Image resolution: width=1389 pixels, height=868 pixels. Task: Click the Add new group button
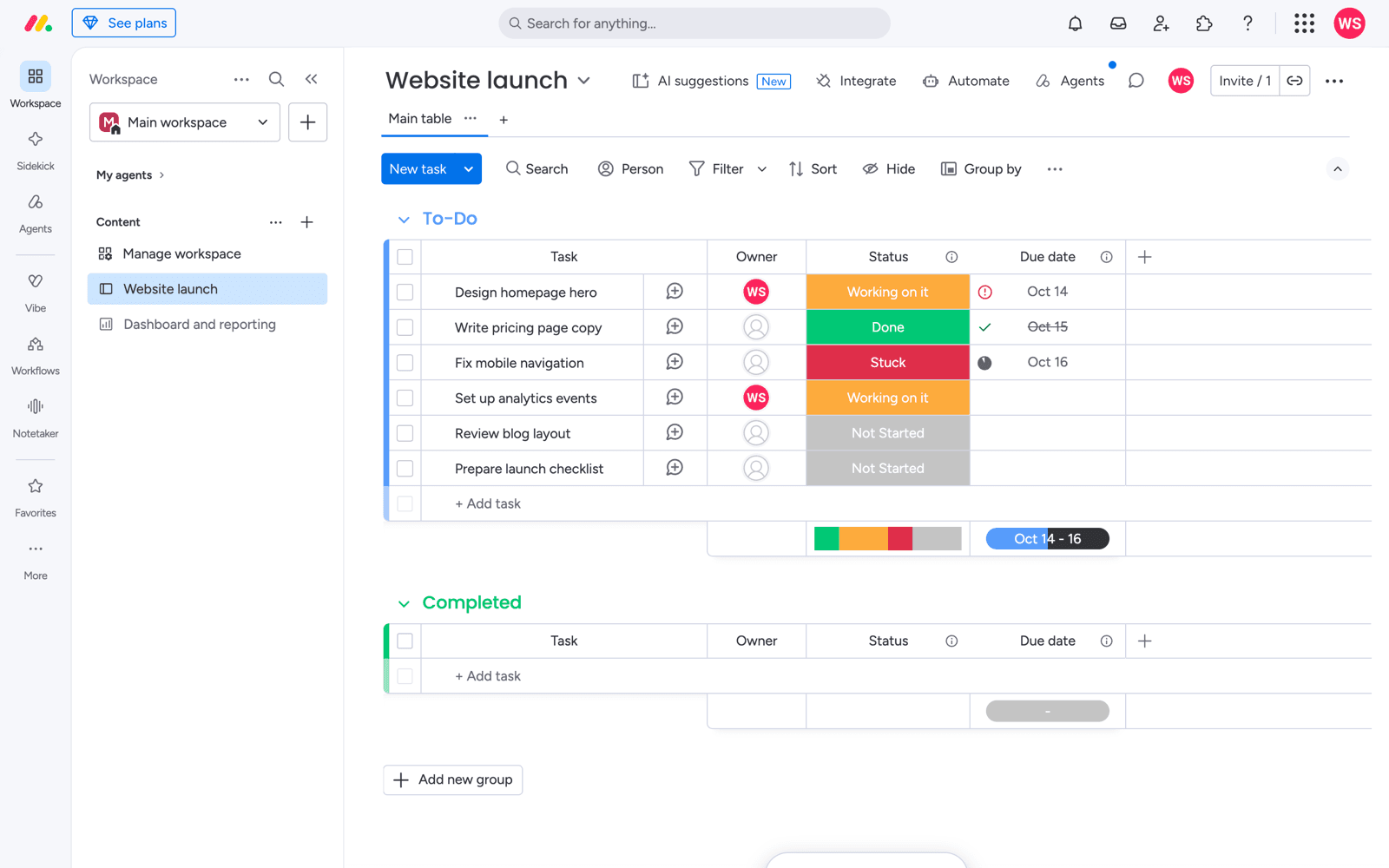(452, 779)
